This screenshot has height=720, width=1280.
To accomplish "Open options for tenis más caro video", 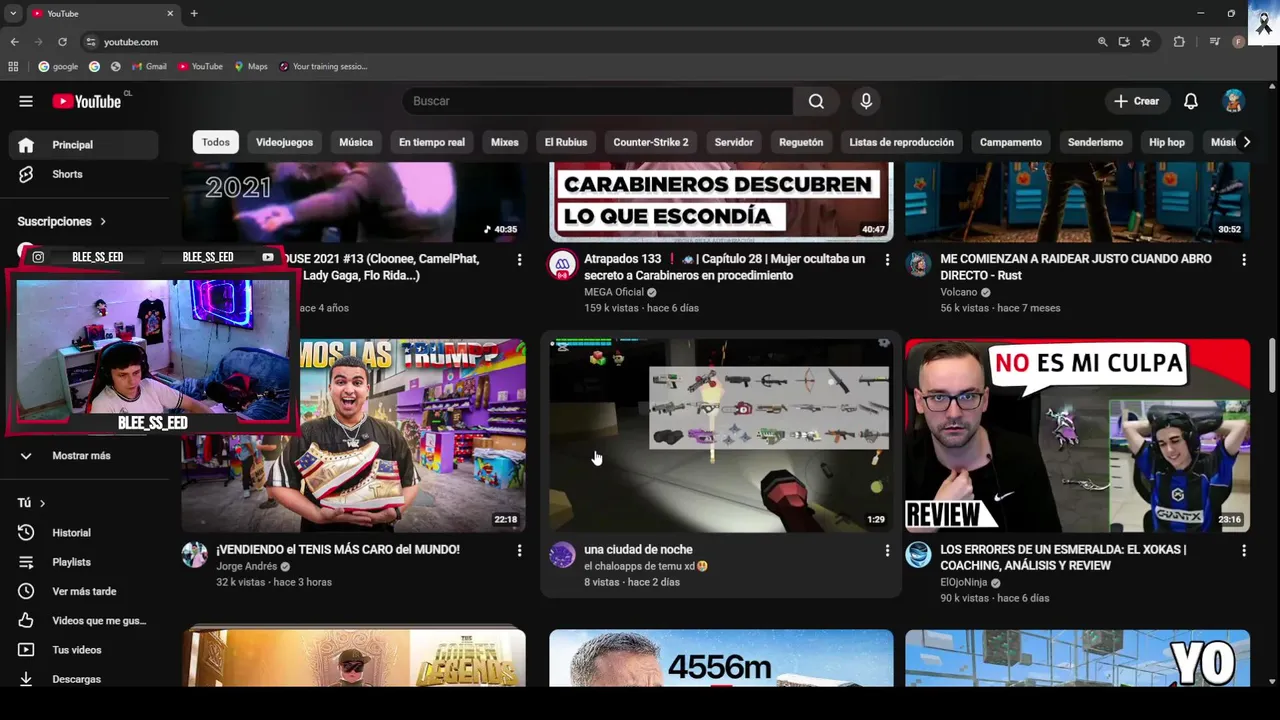I will click(x=519, y=551).
